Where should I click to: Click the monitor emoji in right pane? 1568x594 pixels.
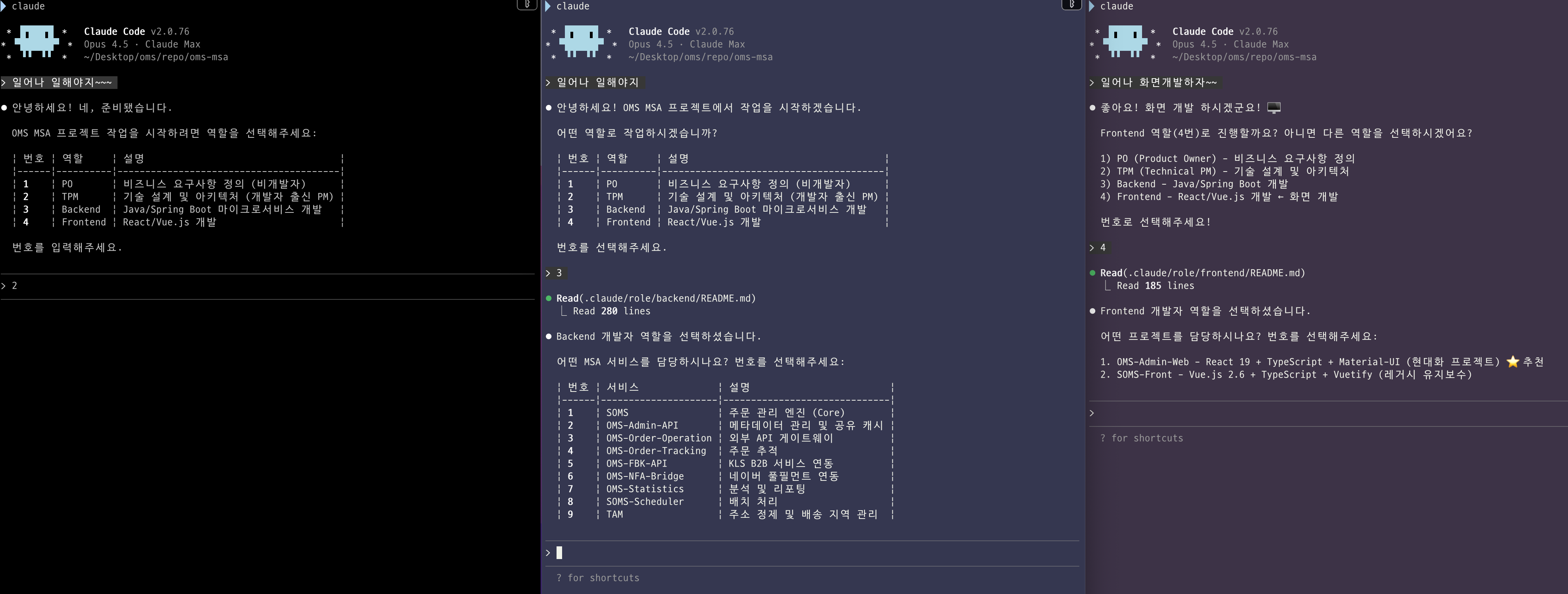pos(1274,108)
